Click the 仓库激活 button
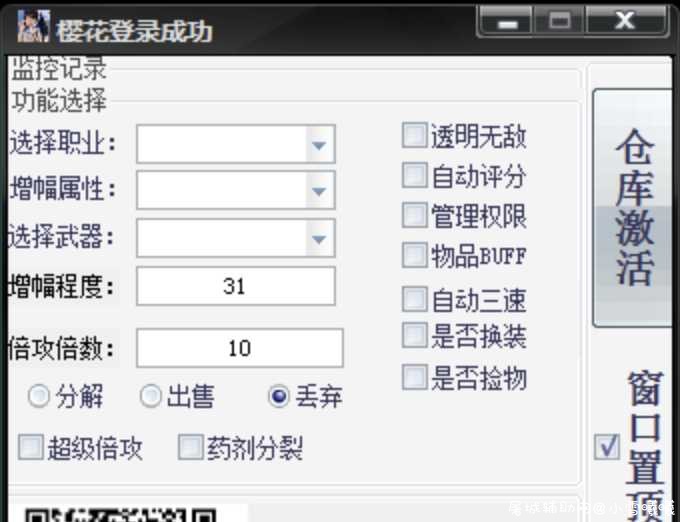The width and height of the screenshot is (680, 522). tap(632, 208)
